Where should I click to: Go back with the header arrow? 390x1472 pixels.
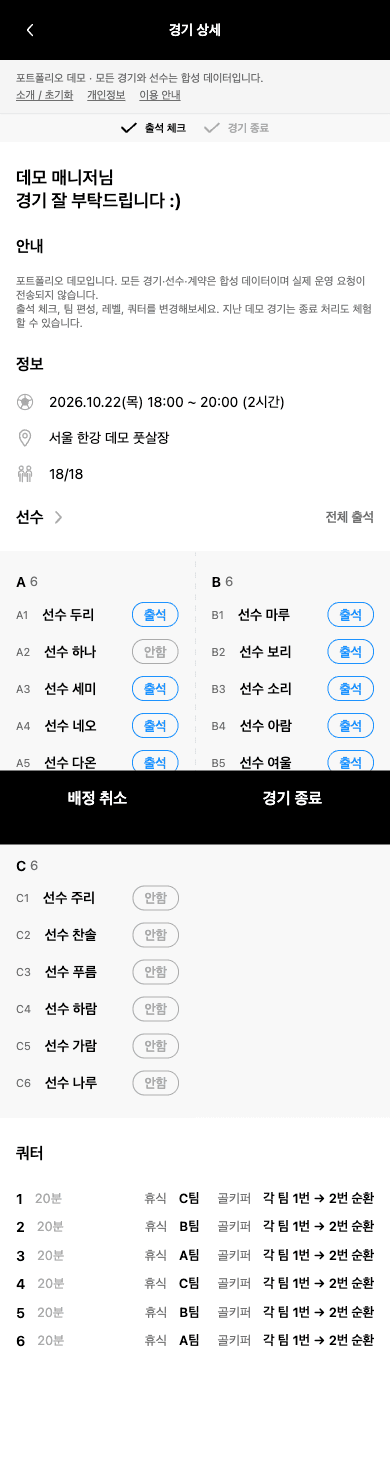tap(30, 30)
